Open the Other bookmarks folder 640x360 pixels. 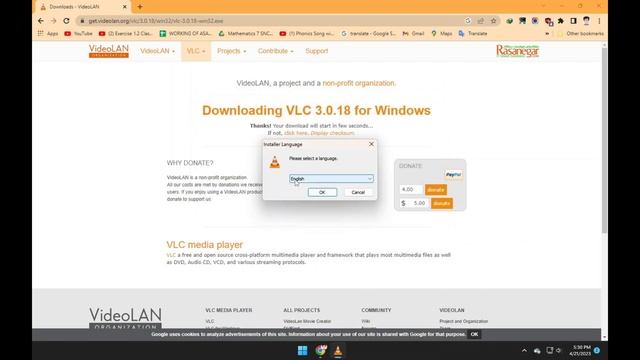580,33
